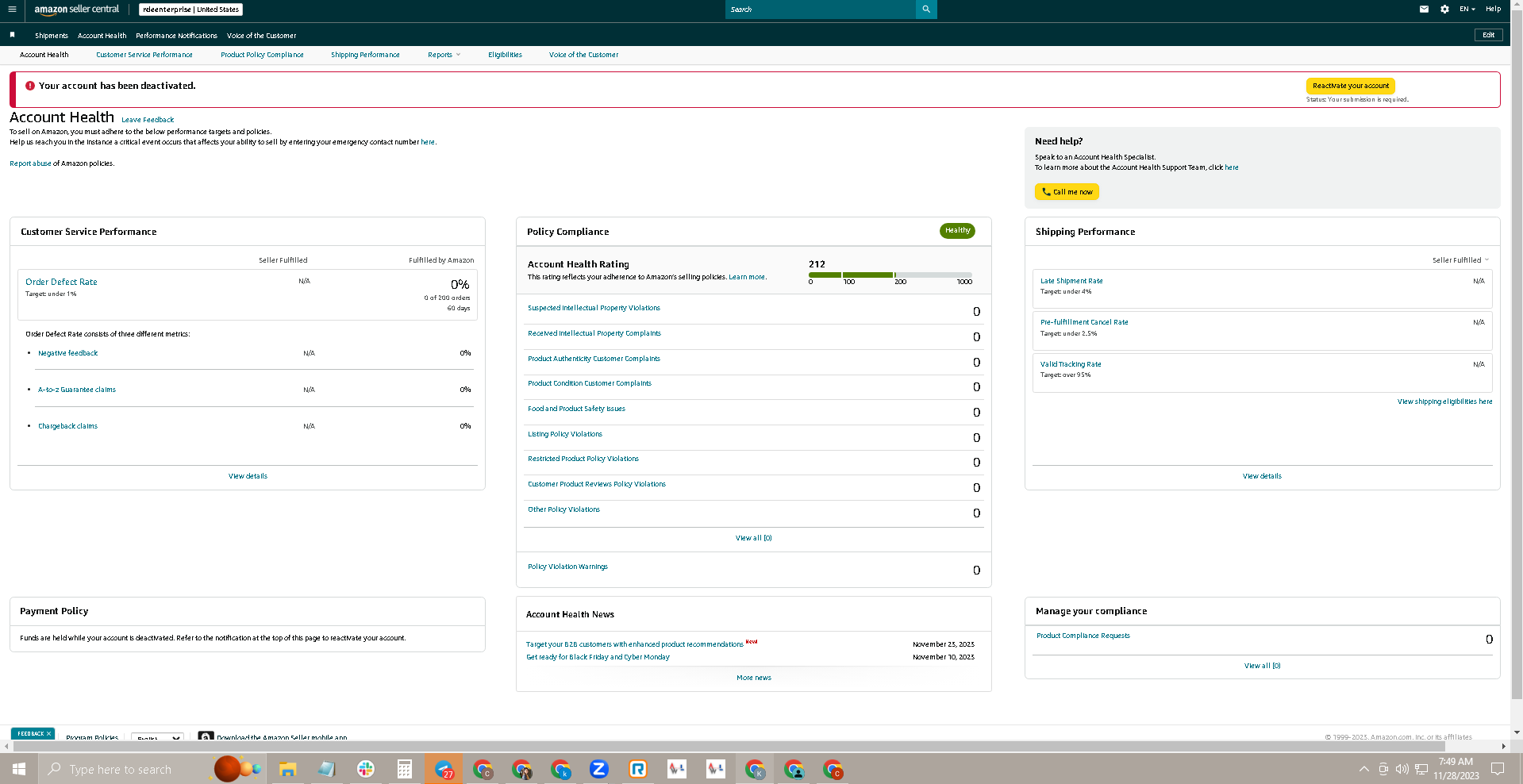
Task: Open Telegram with 27 unread badge
Action: click(x=444, y=769)
